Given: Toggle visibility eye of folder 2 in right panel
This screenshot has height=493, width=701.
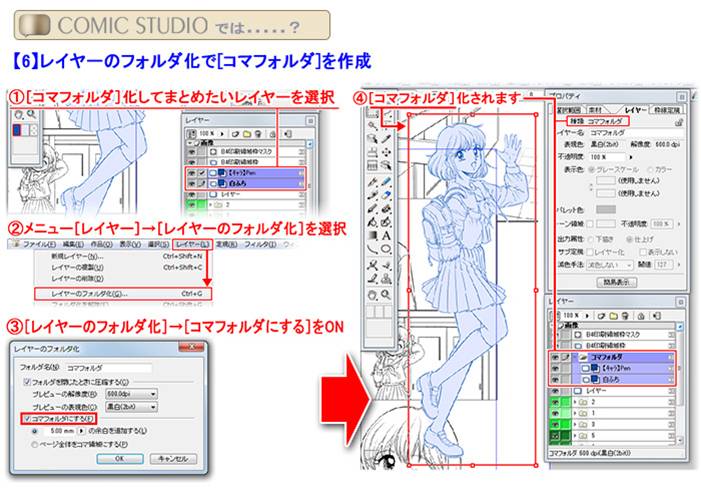Looking at the screenshot, I should 555,402.
